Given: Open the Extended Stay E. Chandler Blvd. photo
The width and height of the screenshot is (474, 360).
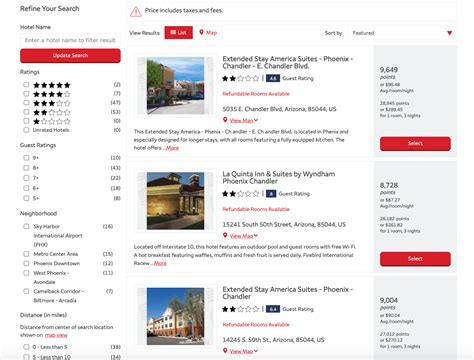Looking at the screenshot, I should click(175, 86).
